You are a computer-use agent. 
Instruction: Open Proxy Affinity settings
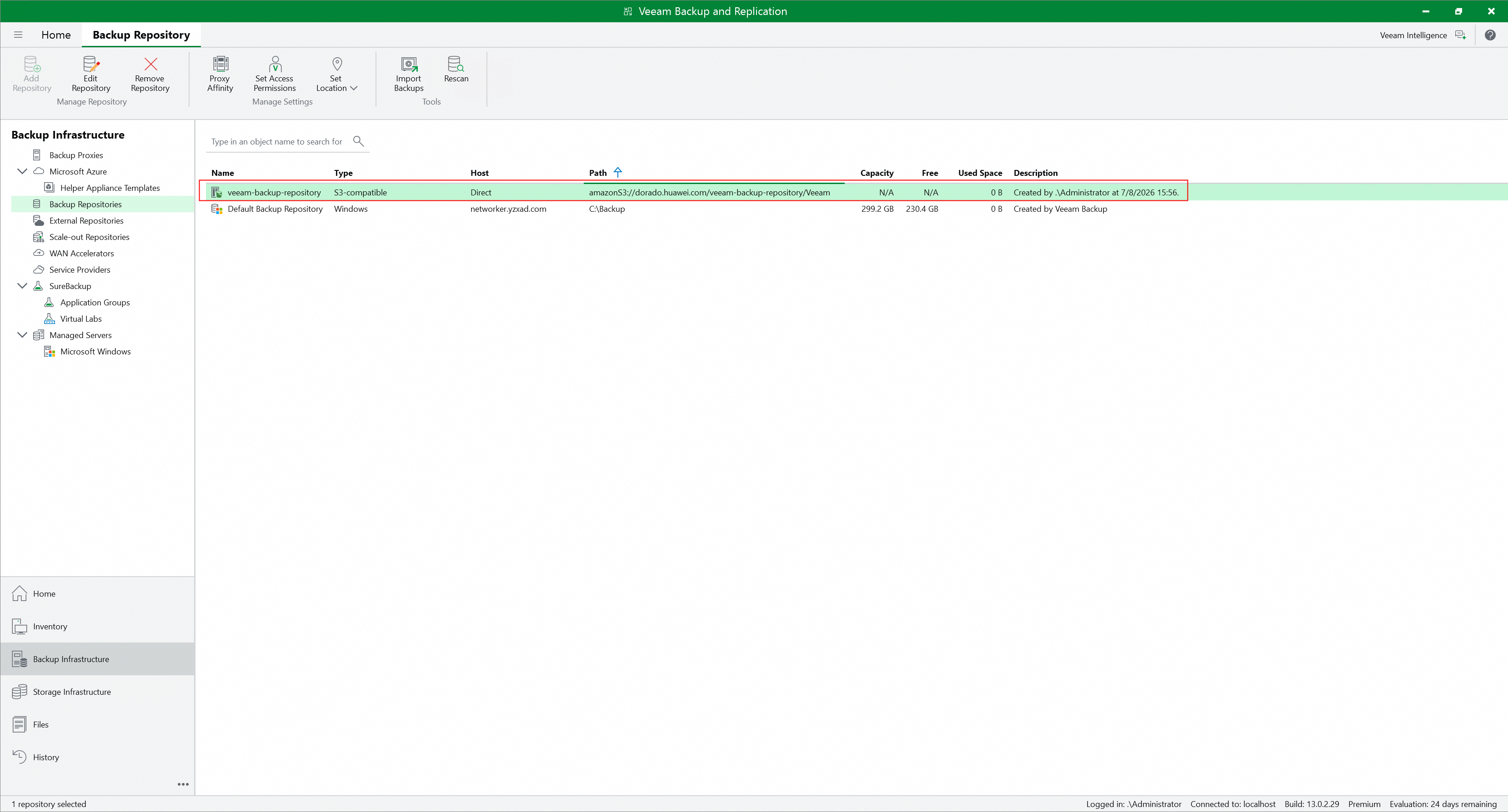[220, 74]
